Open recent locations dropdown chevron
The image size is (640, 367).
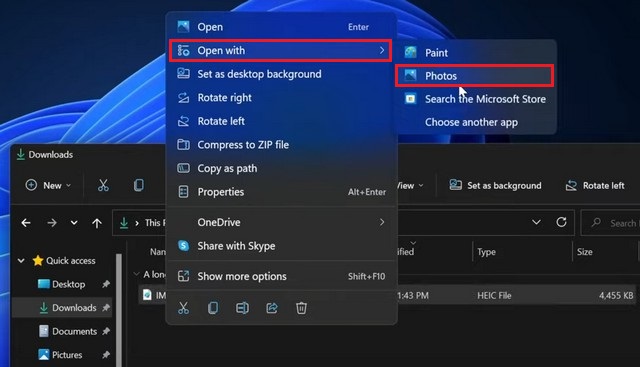click(74, 223)
